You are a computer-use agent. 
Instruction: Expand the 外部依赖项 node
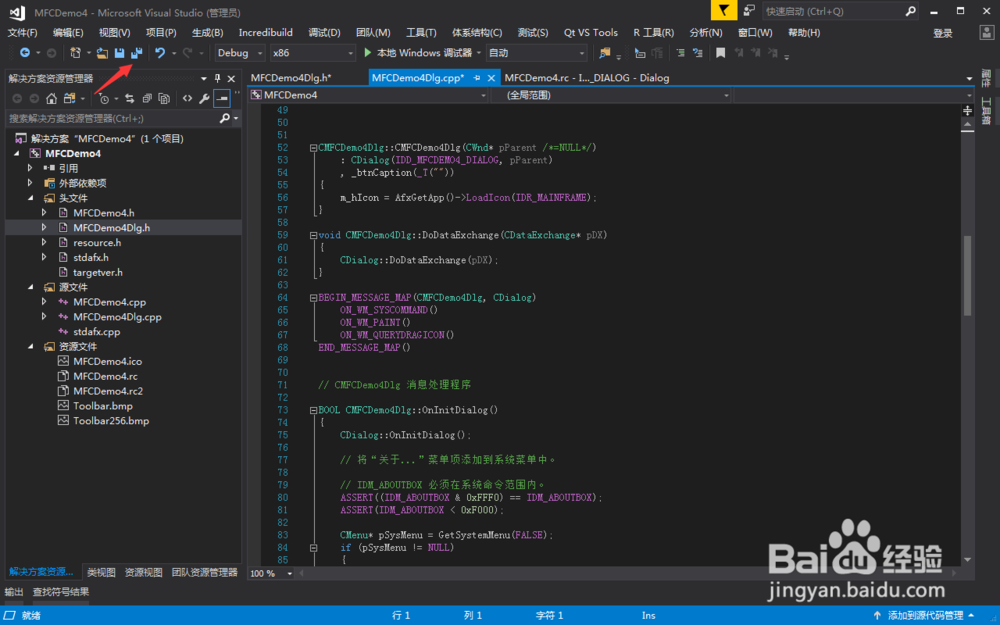point(30,183)
